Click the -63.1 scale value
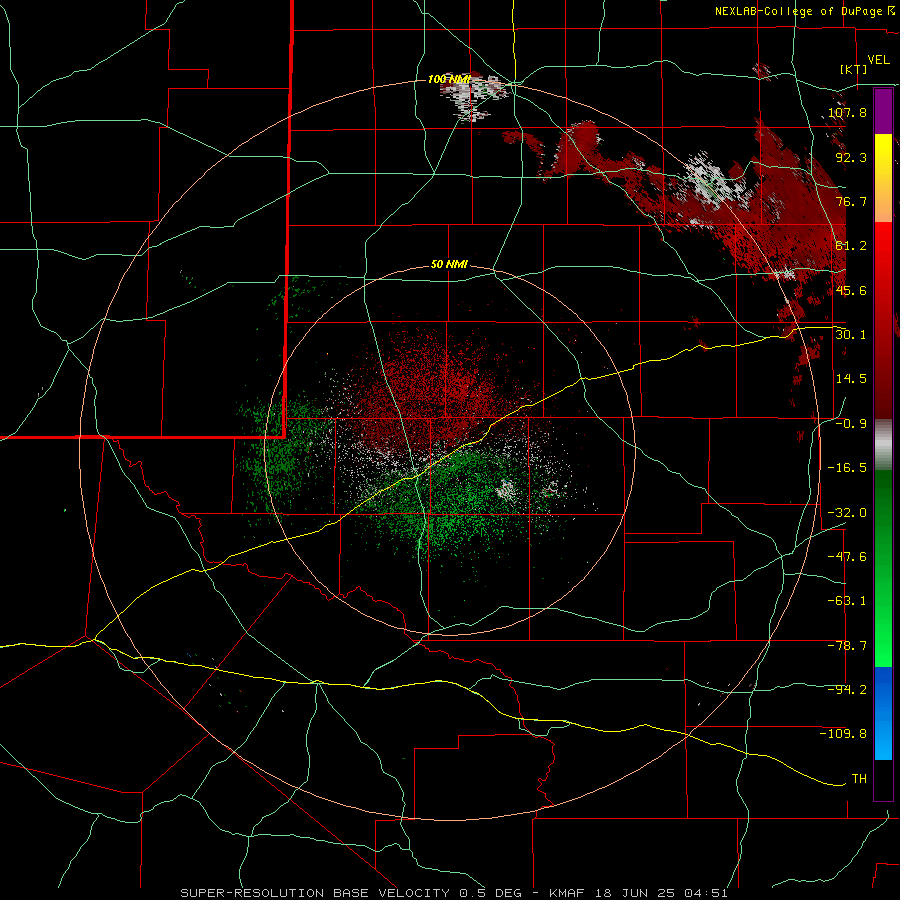 coord(847,601)
